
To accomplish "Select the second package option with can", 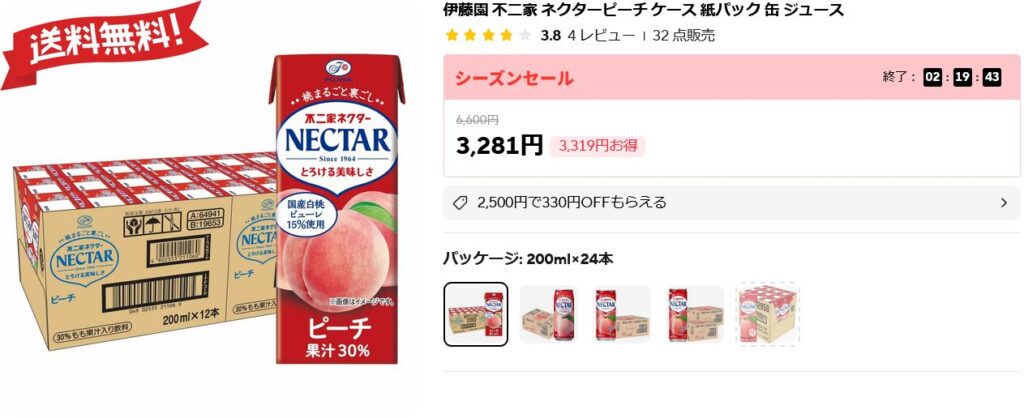I will pos(548,314).
